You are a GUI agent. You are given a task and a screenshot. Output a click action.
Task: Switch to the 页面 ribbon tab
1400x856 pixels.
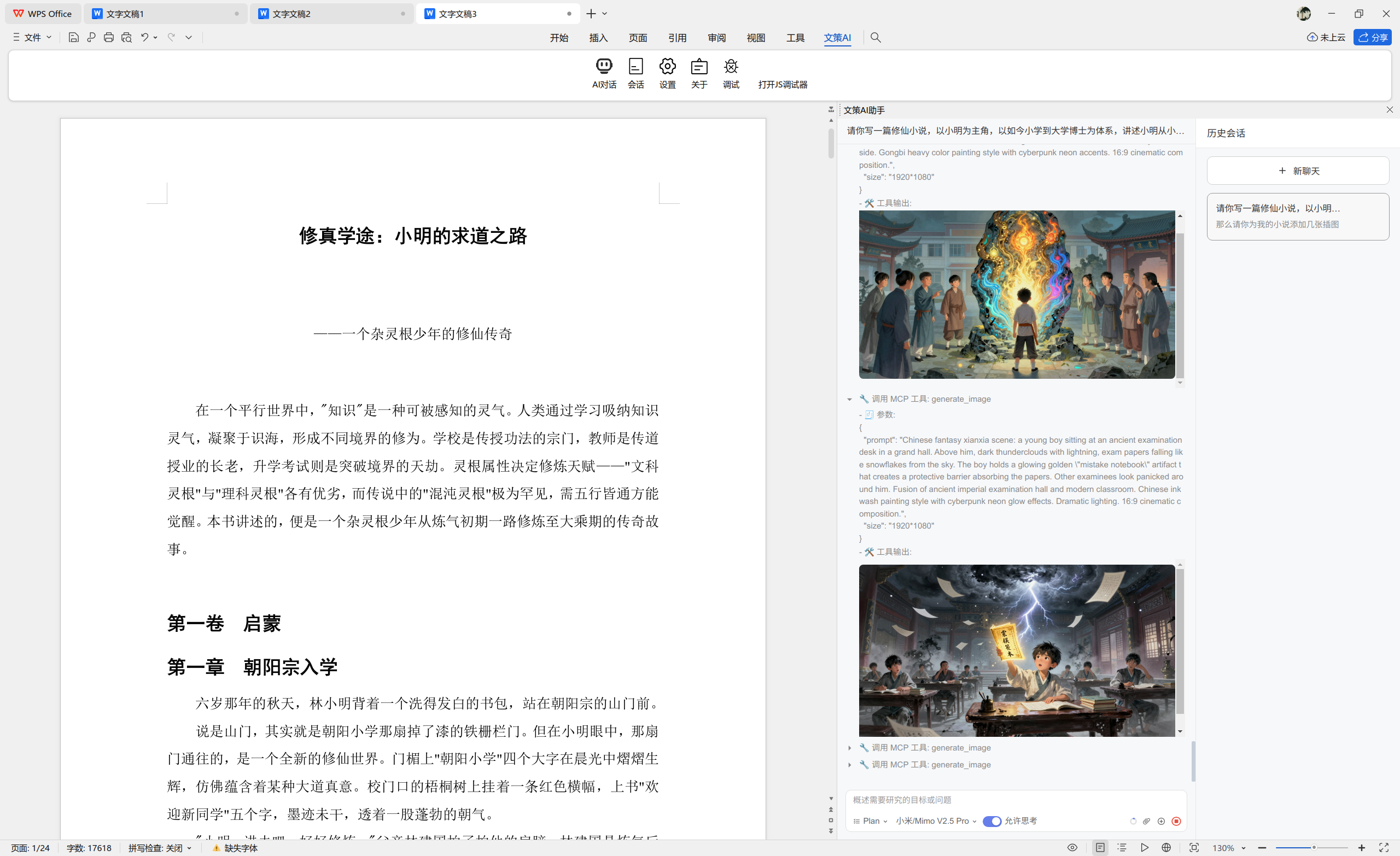pyautogui.click(x=638, y=38)
